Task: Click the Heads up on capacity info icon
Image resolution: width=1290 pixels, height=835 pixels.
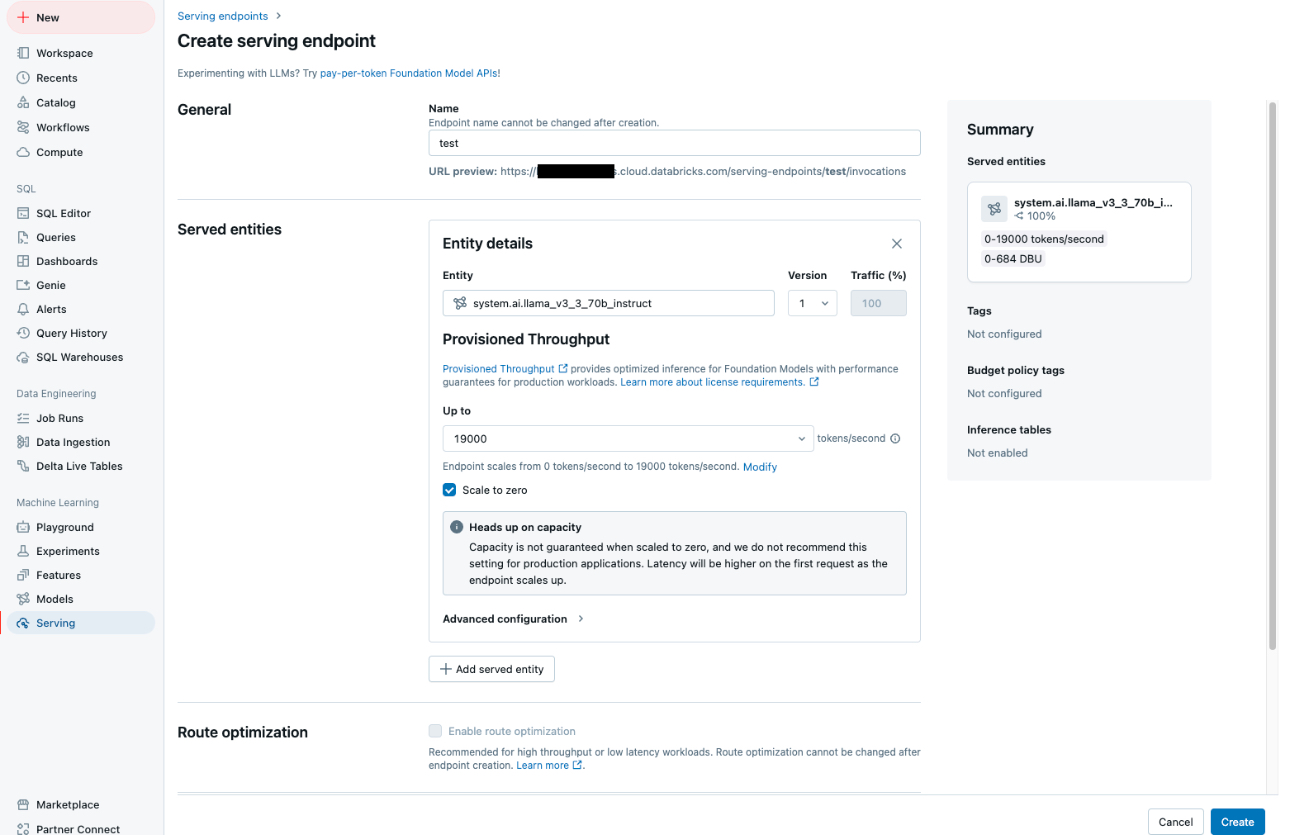Action: pos(457,527)
